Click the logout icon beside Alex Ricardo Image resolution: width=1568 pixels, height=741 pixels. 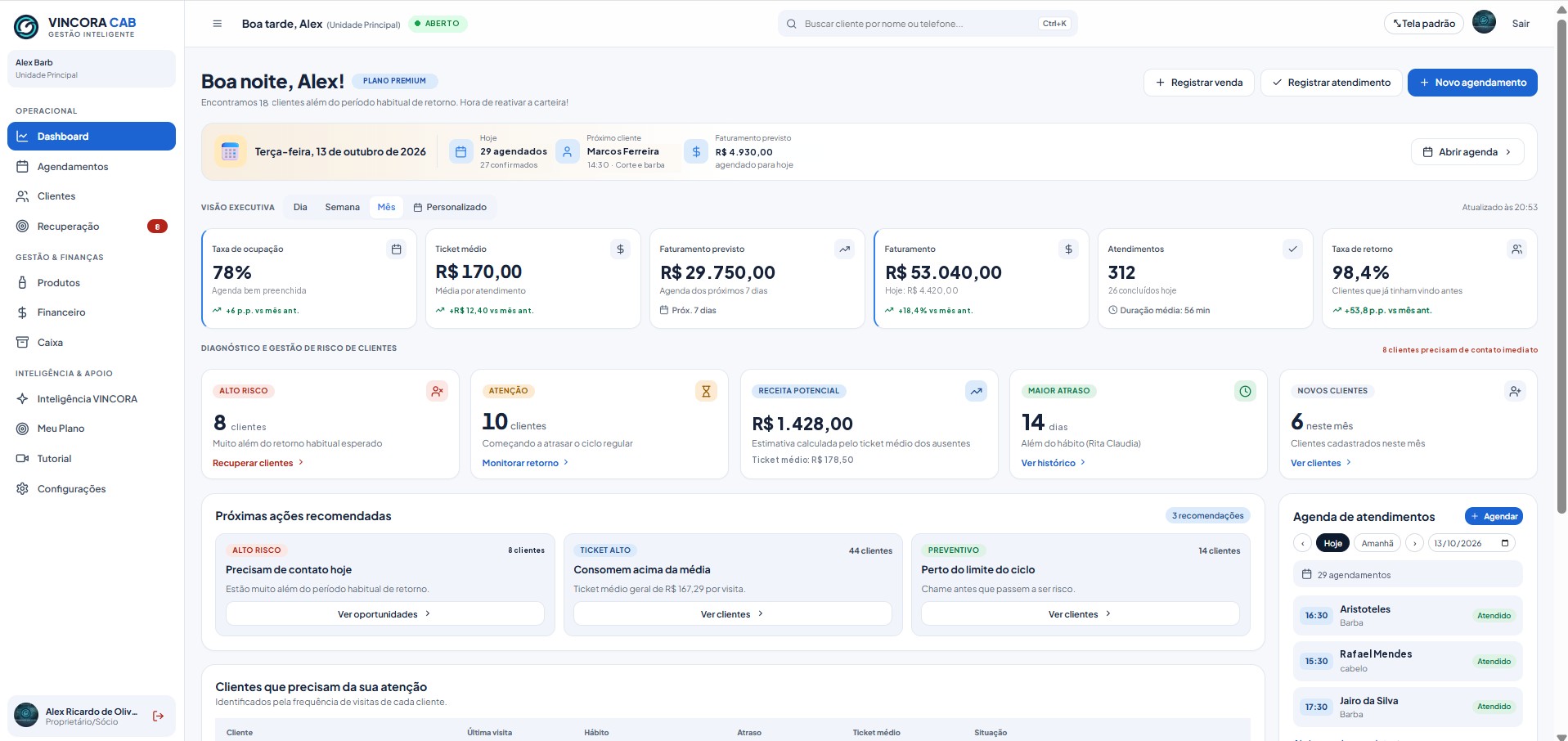[159, 716]
